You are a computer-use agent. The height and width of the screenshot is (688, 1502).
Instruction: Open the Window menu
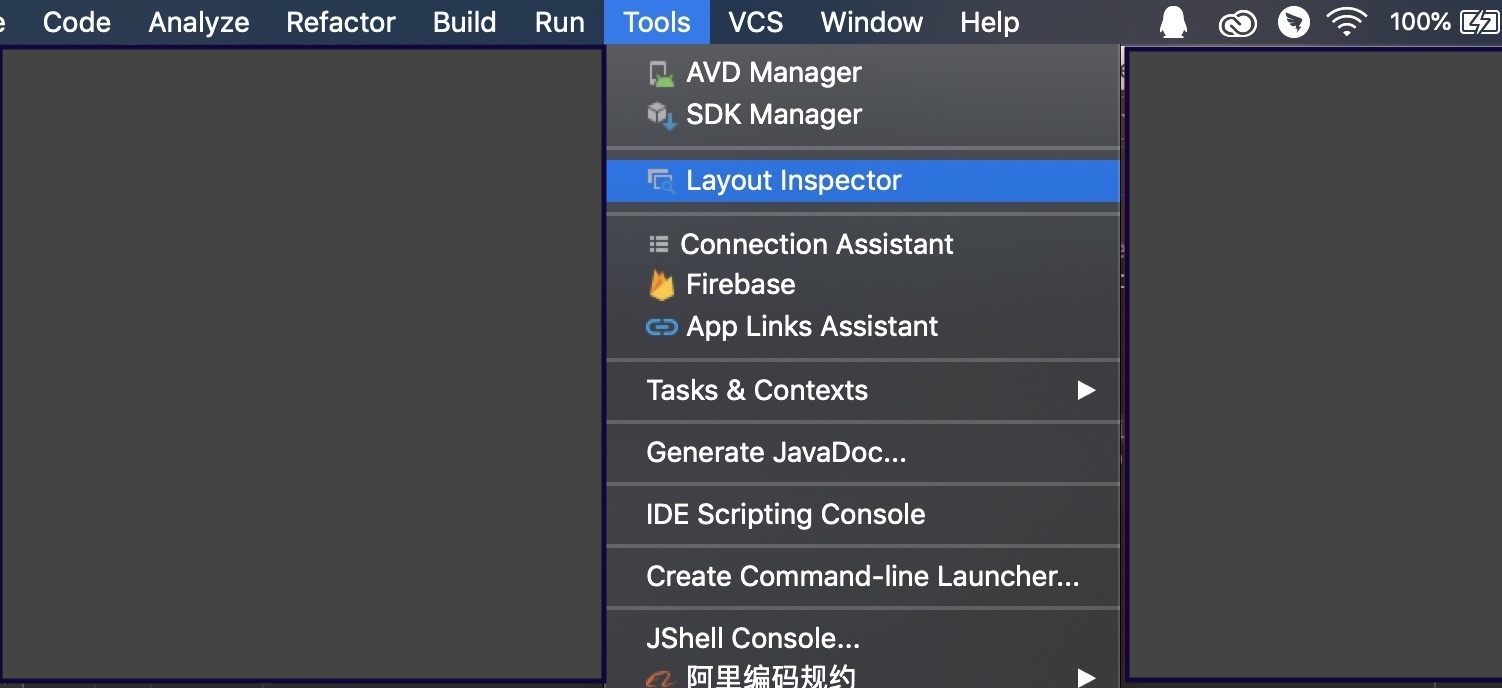[x=872, y=22]
